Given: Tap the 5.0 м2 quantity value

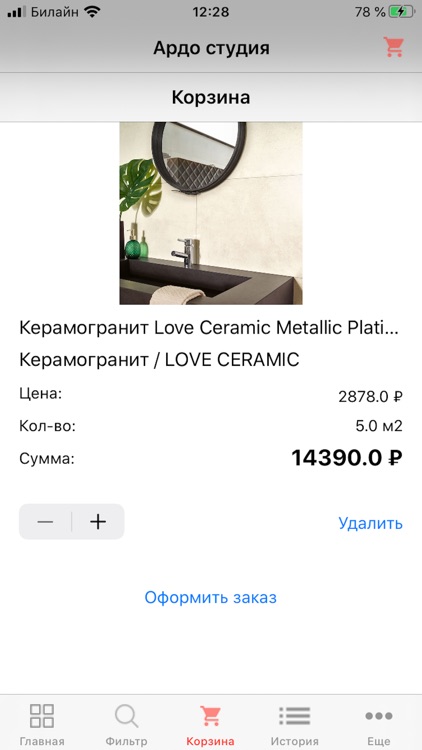Looking at the screenshot, I should pyautogui.click(x=379, y=426).
